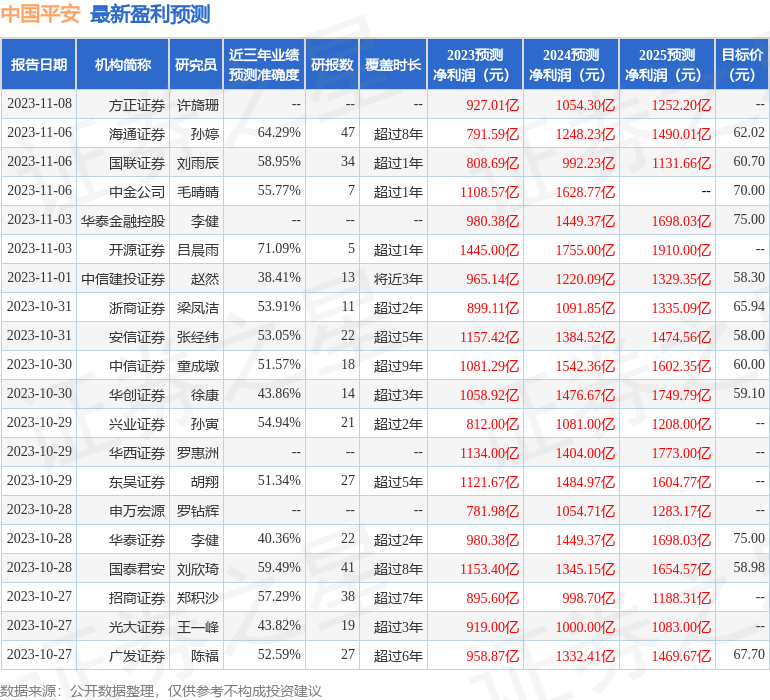Image resolution: width=770 pixels, height=700 pixels.
Task: Click analyst name 刘欣琦
Action: [198, 569]
